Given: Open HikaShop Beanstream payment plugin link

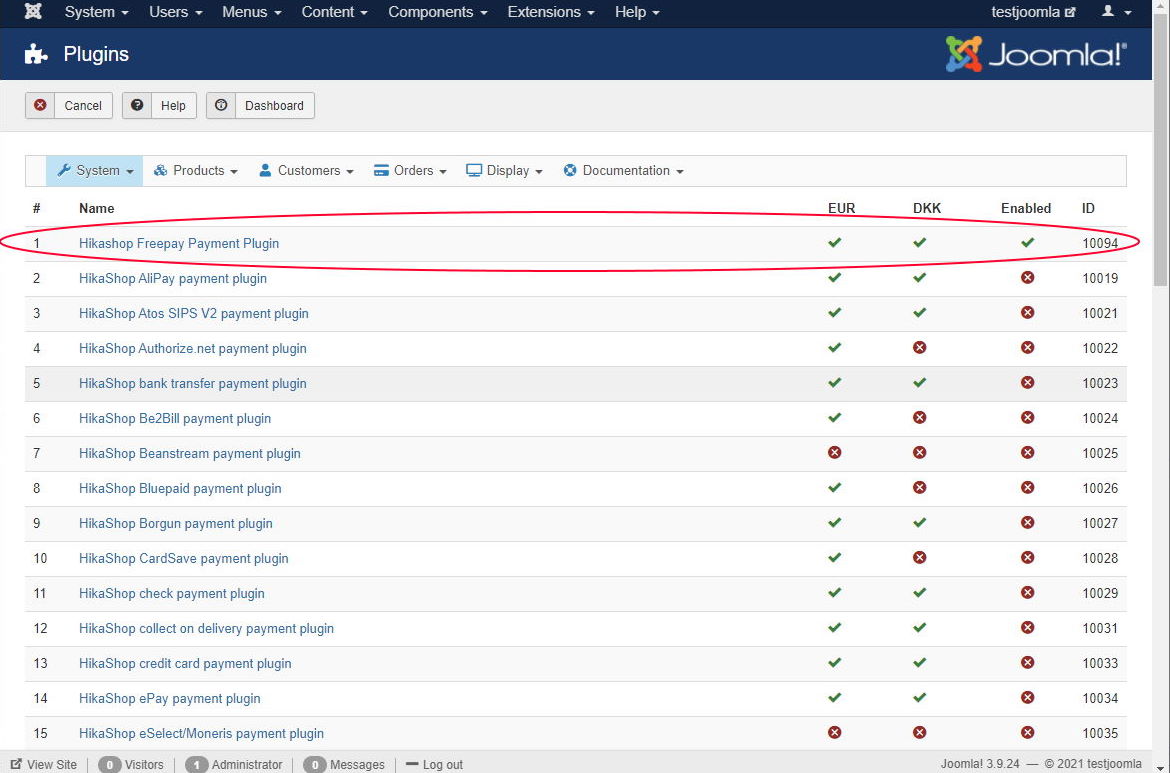Looking at the screenshot, I should click(x=190, y=454).
